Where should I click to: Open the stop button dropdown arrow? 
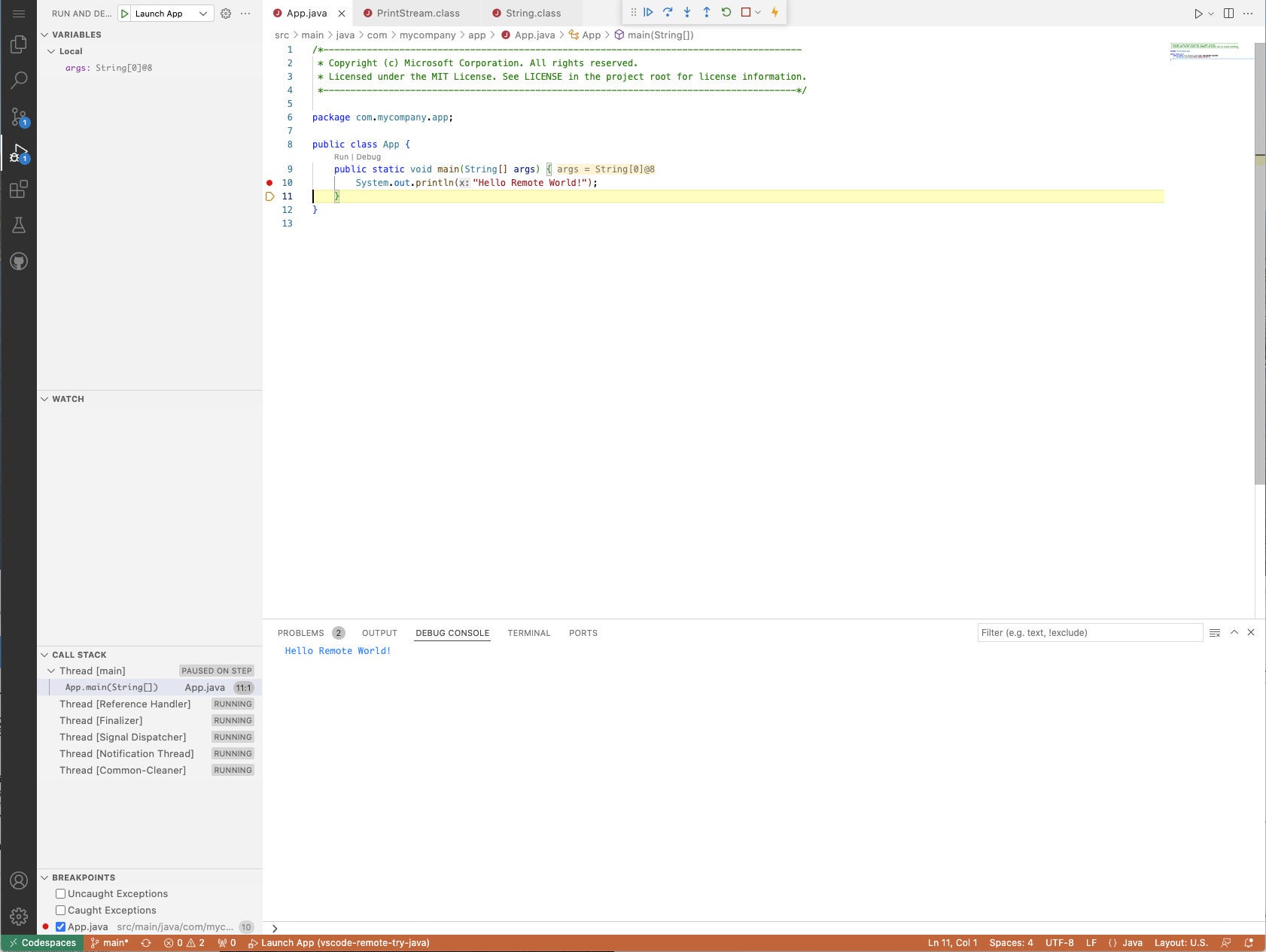coord(758,12)
